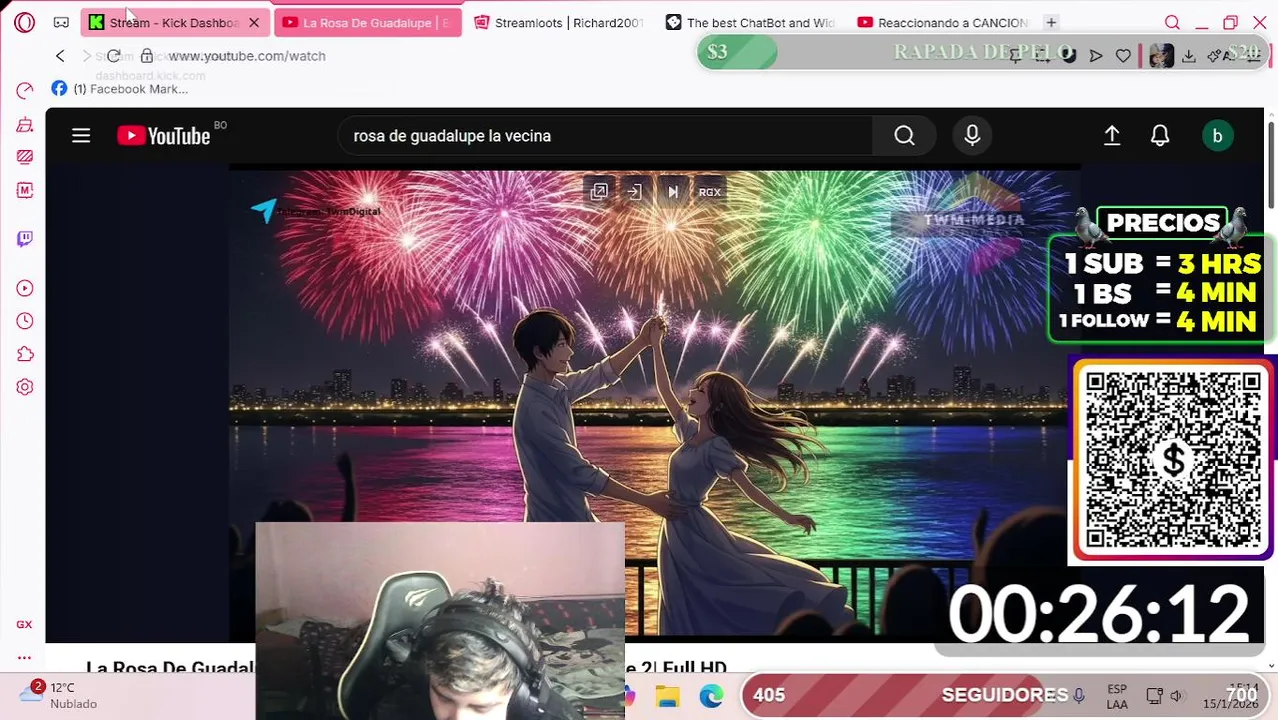1278x720 pixels.
Task: Open the tab search magnifier
Action: [1172, 22]
